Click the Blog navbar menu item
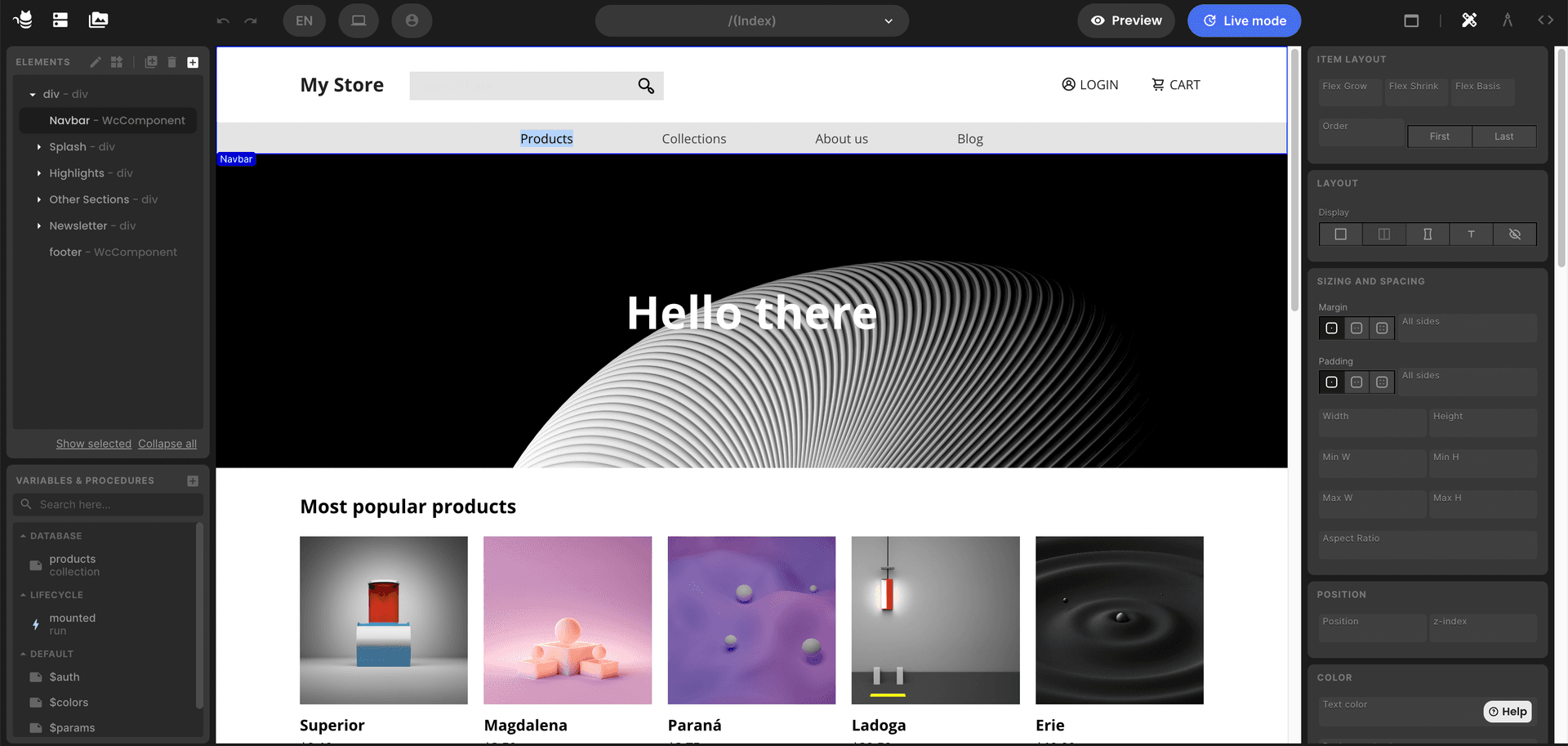 click(x=969, y=139)
